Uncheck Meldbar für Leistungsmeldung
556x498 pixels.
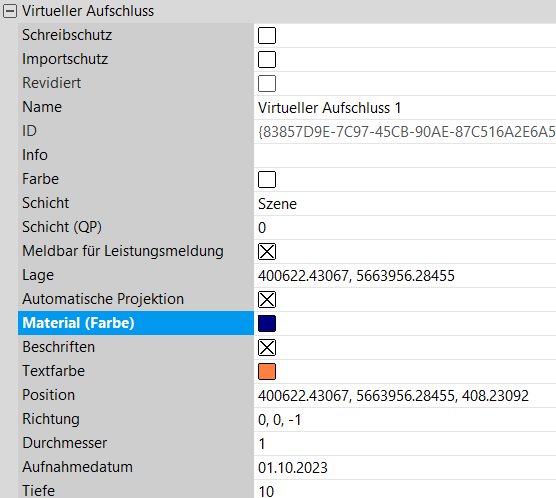[267, 251]
